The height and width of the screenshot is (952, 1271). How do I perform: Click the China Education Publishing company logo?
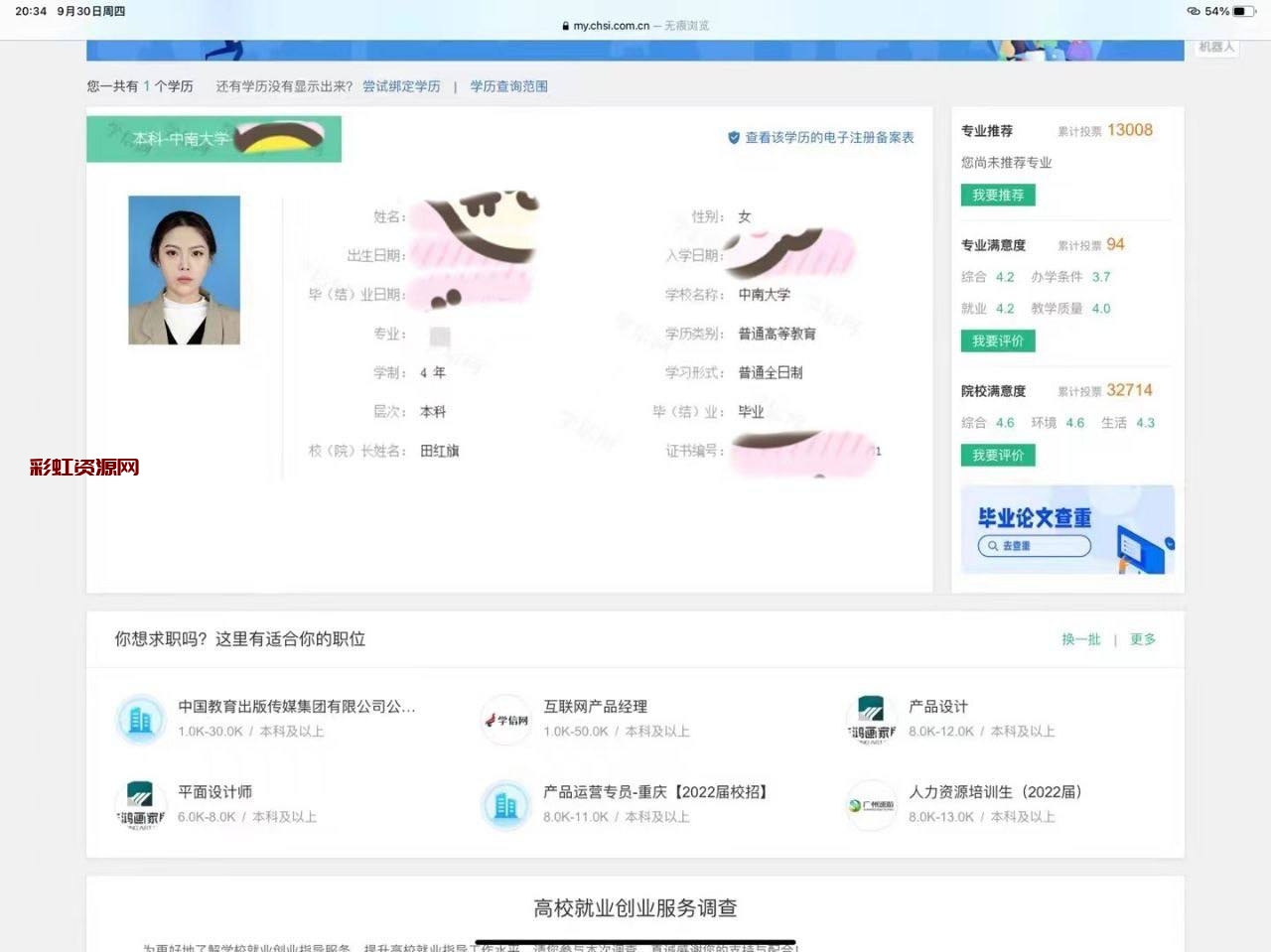[x=140, y=720]
